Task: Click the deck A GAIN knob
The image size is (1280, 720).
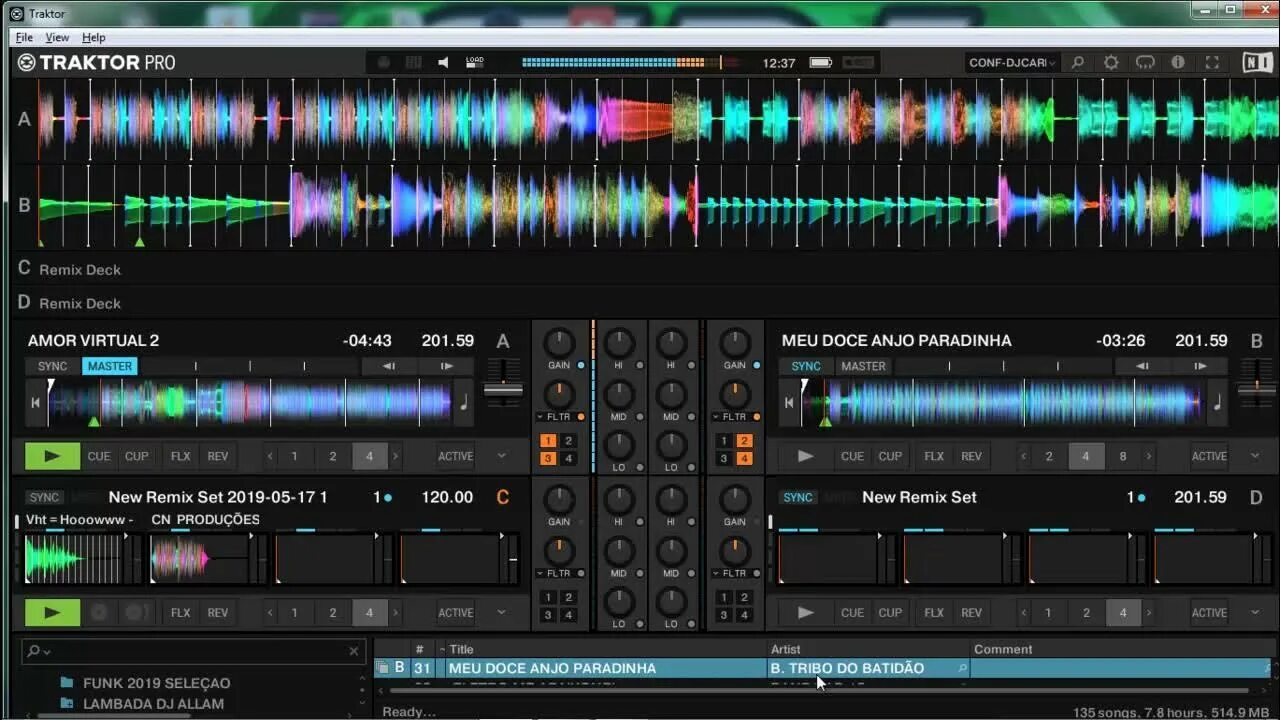Action: click(559, 342)
